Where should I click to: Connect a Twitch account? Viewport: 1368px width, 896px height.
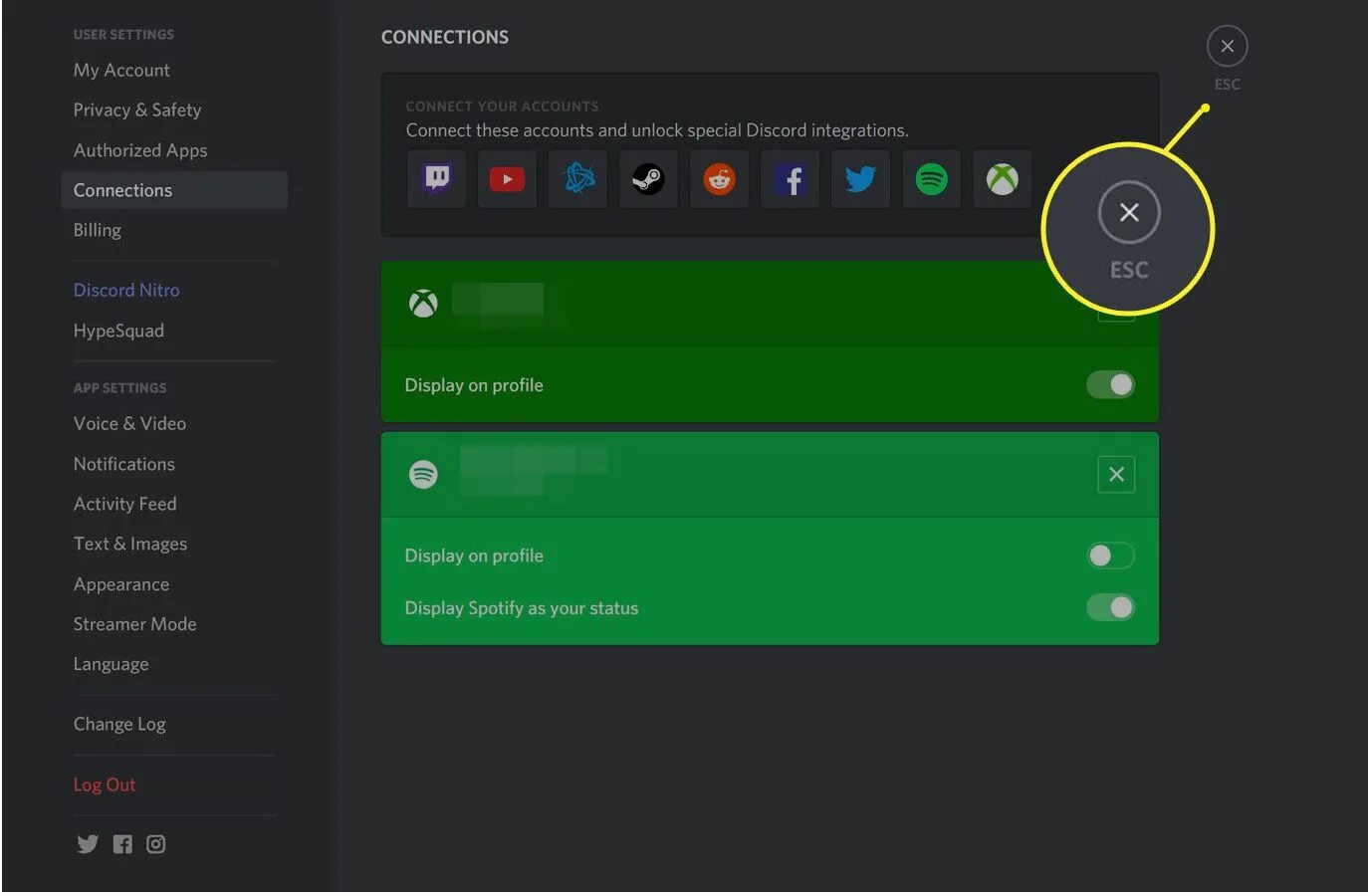pyautogui.click(x=436, y=179)
